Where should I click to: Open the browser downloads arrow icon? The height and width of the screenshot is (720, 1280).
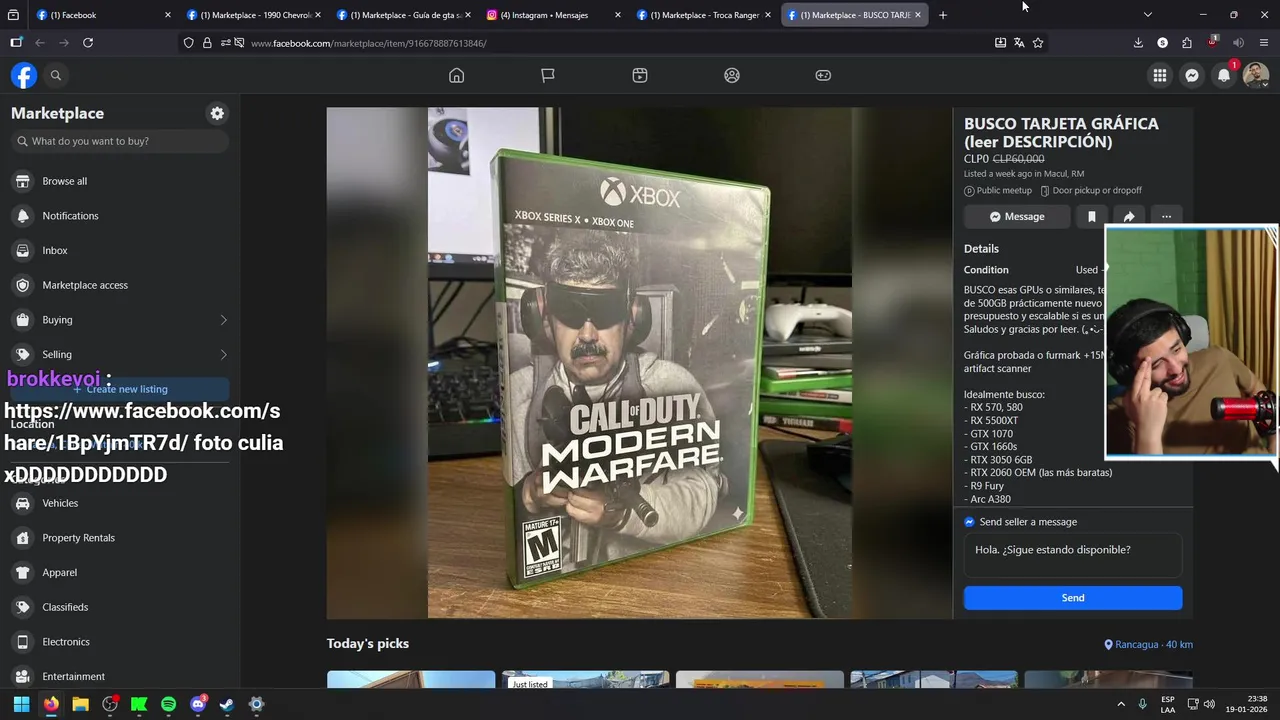[x=1138, y=43]
